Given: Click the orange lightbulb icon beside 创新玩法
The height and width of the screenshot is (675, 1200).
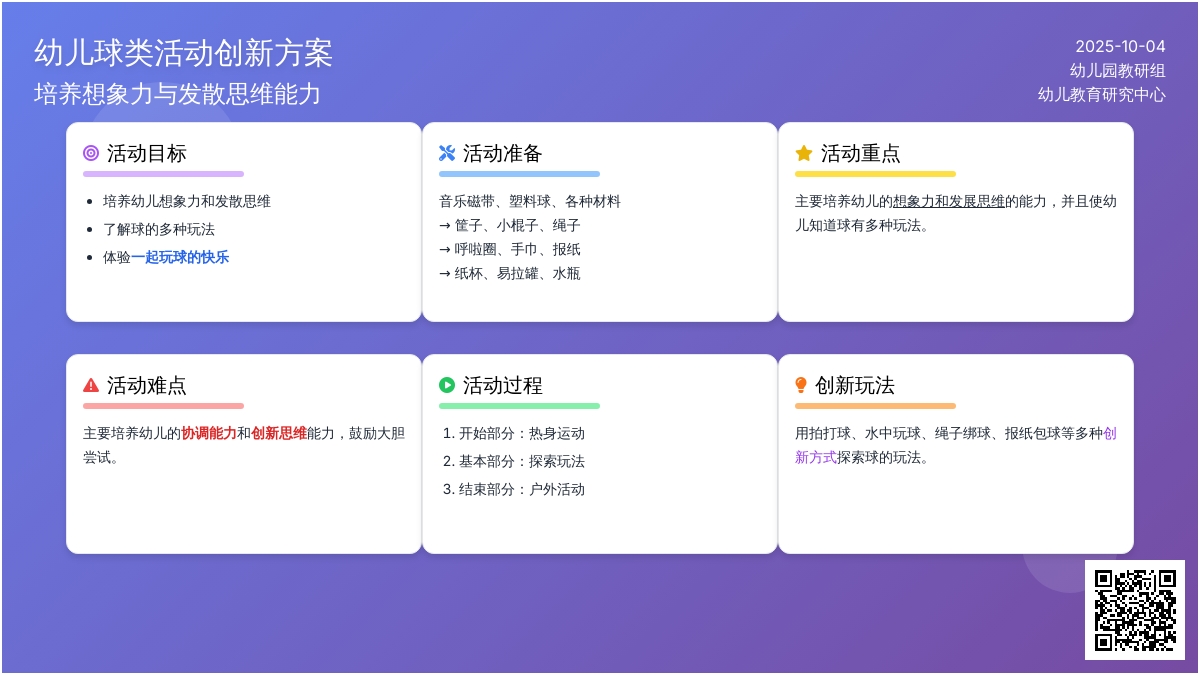Looking at the screenshot, I should coord(801,385).
